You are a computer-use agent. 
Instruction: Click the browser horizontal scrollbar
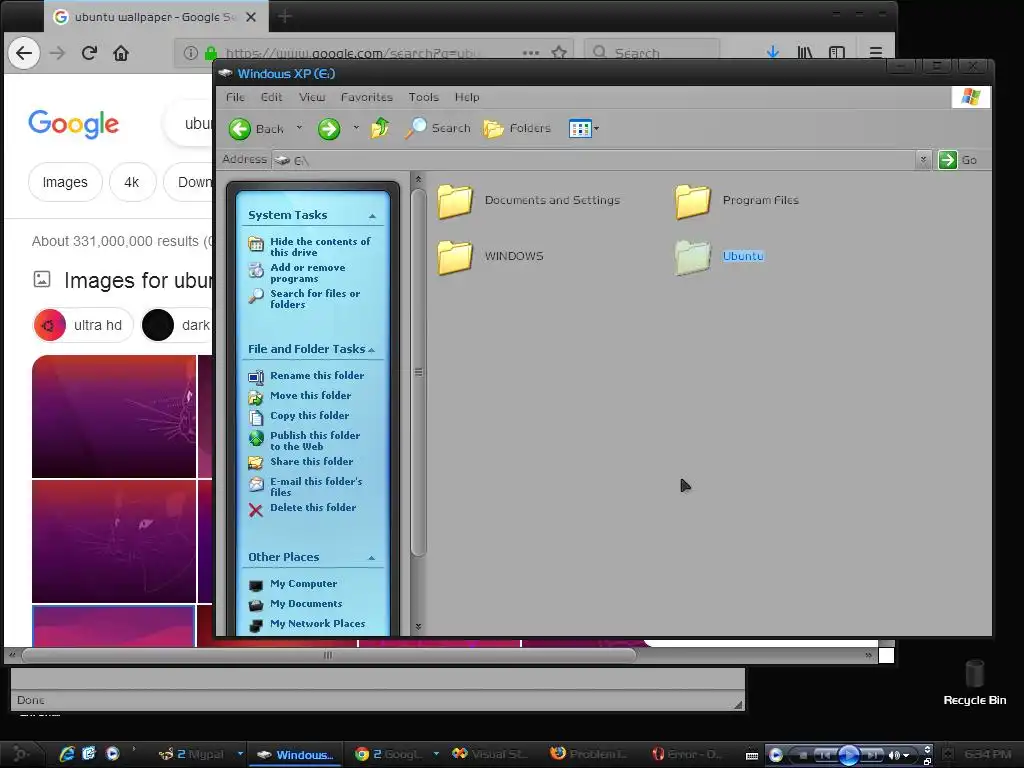point(328,655)
